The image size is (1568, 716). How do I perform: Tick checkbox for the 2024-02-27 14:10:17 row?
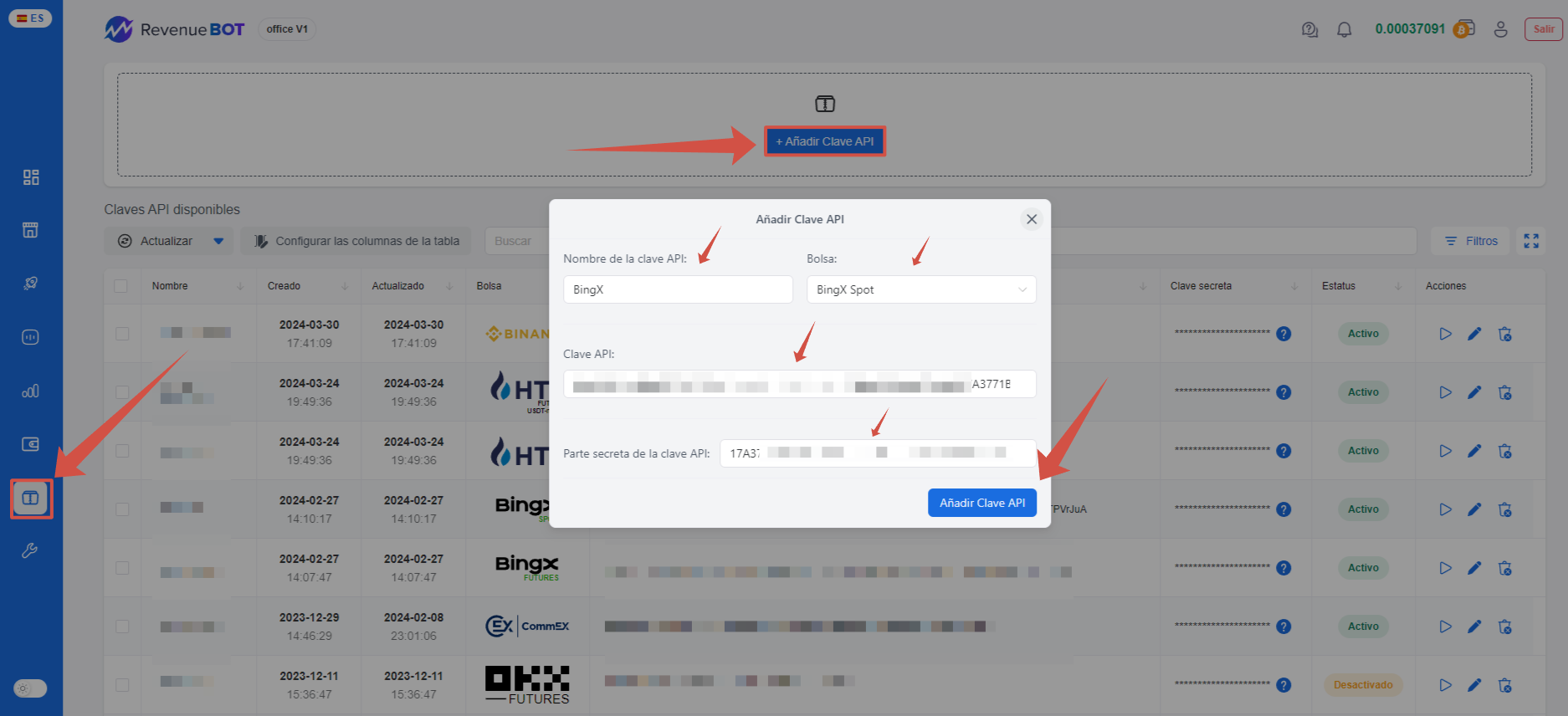click(121, 509)
